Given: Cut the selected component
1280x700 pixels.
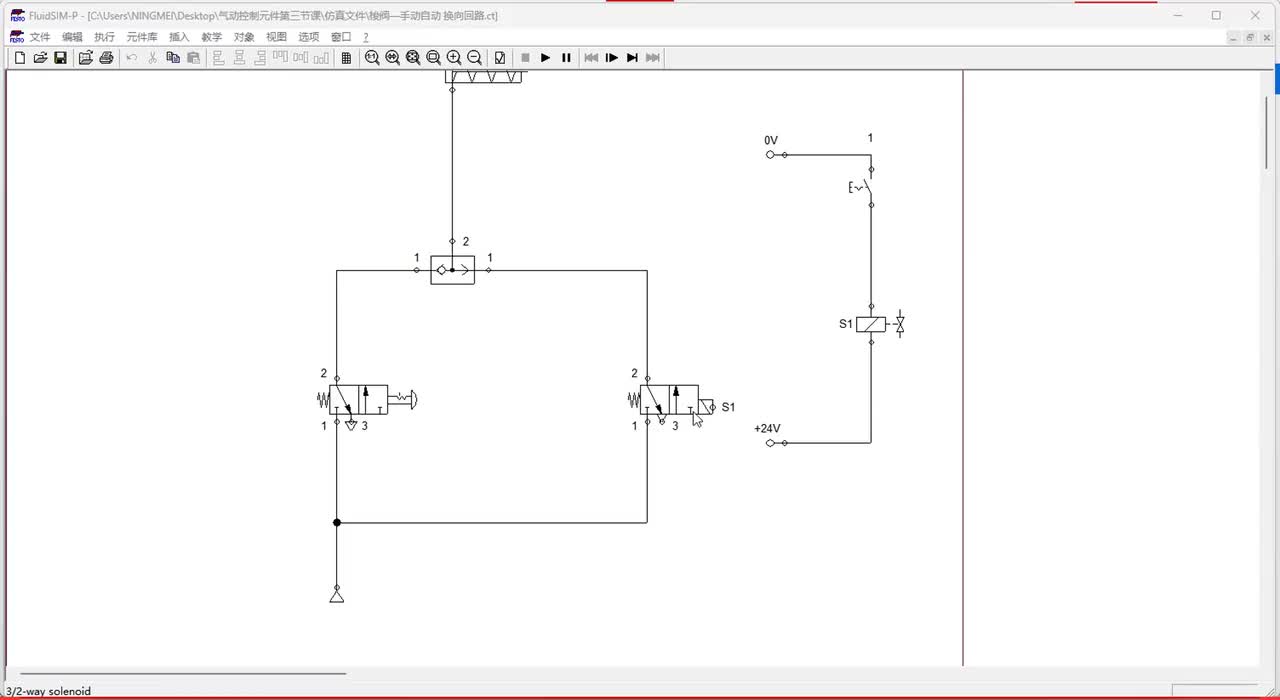Looking at the screenshot, I should tap(153, 58).
